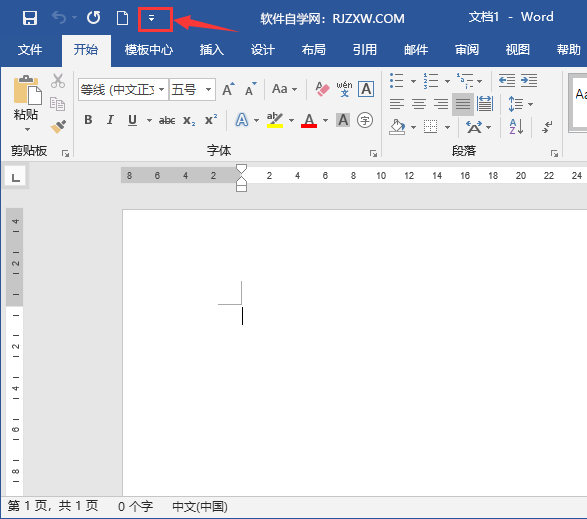Click the character border A icon
587x519 pixels.
(x=366, y=89)
